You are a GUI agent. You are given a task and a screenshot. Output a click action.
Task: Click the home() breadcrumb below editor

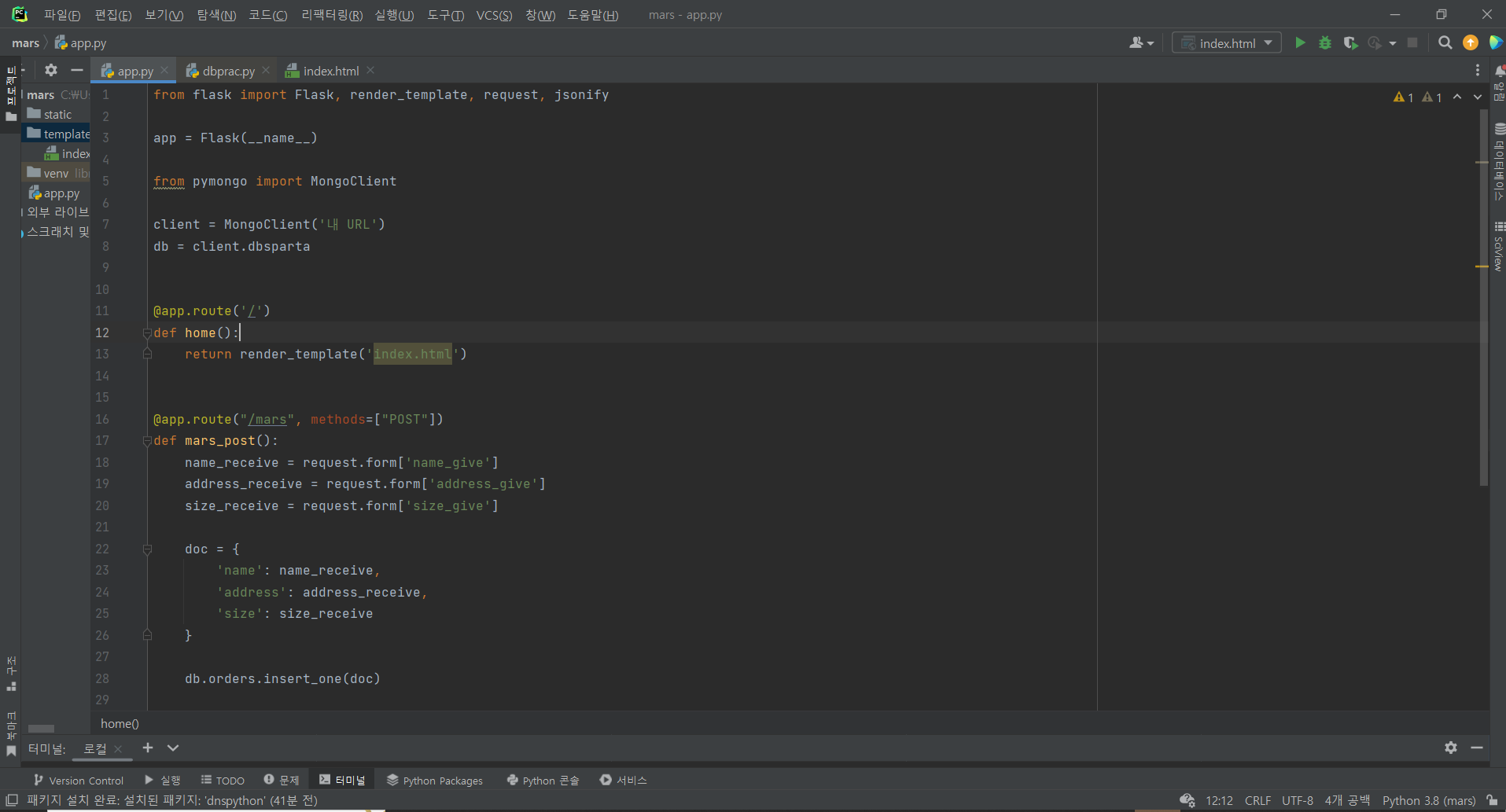[x=120, y=723]
